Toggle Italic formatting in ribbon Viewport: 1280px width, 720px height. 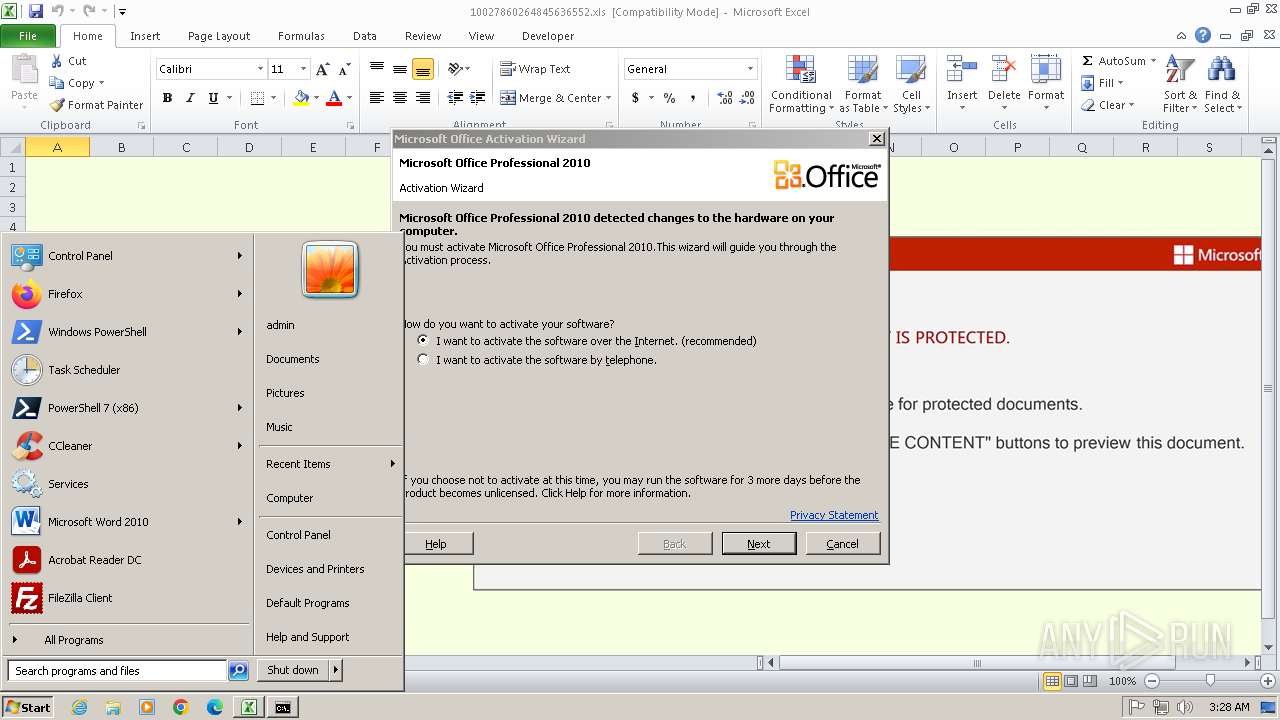point(189,98)
